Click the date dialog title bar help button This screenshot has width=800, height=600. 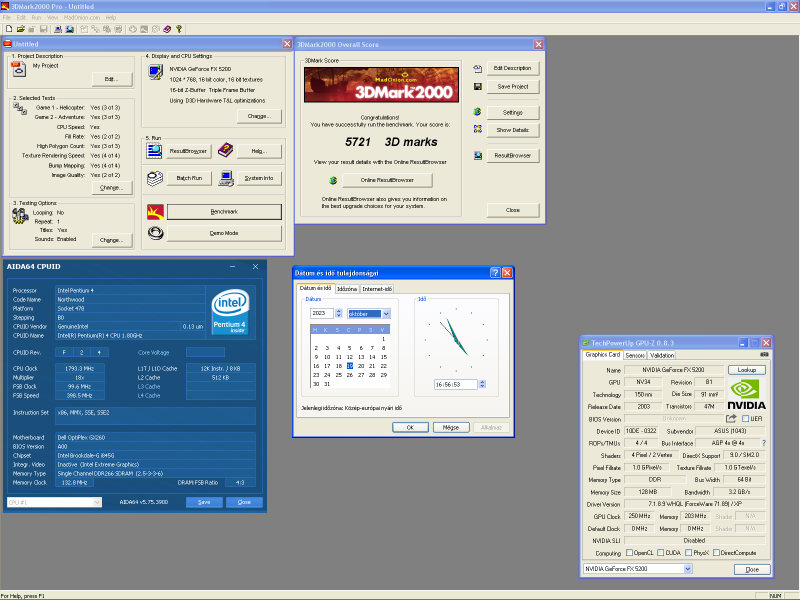[x=495, y=272]
